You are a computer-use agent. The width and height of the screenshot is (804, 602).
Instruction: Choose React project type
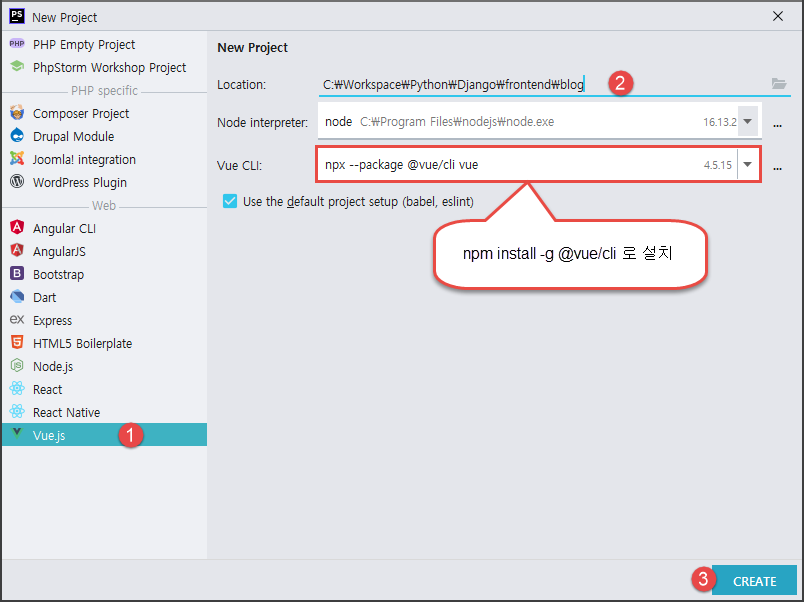click(x=104, y=389)
